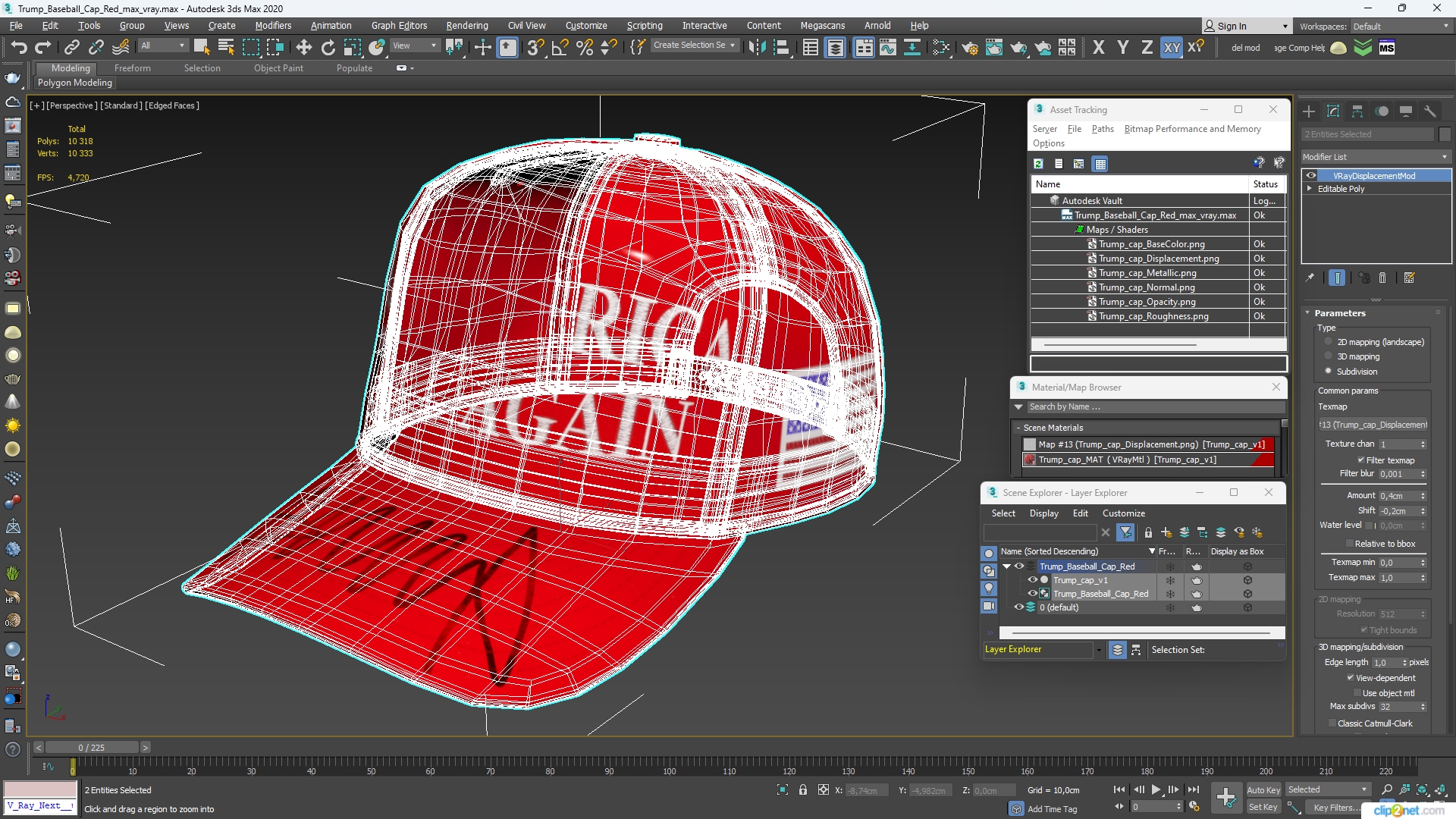1456x819 pixels.
Task: Enable Classic Catmull-Clark checkbox
Action: click(x=1332, y=723)
